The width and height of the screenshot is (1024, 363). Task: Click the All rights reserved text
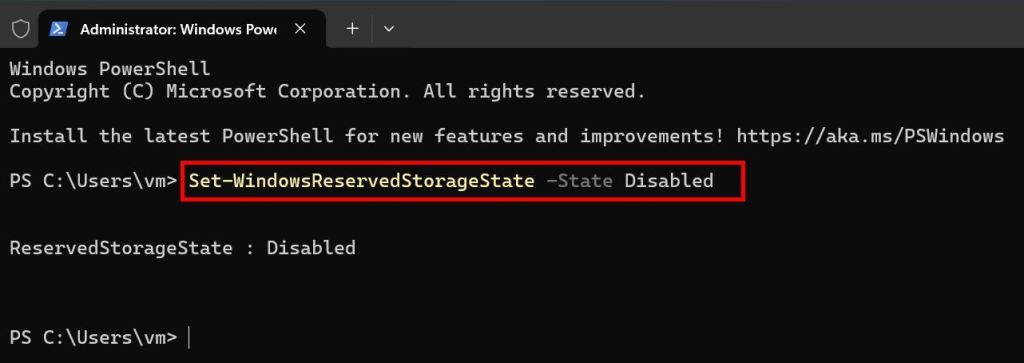[534, 91]
